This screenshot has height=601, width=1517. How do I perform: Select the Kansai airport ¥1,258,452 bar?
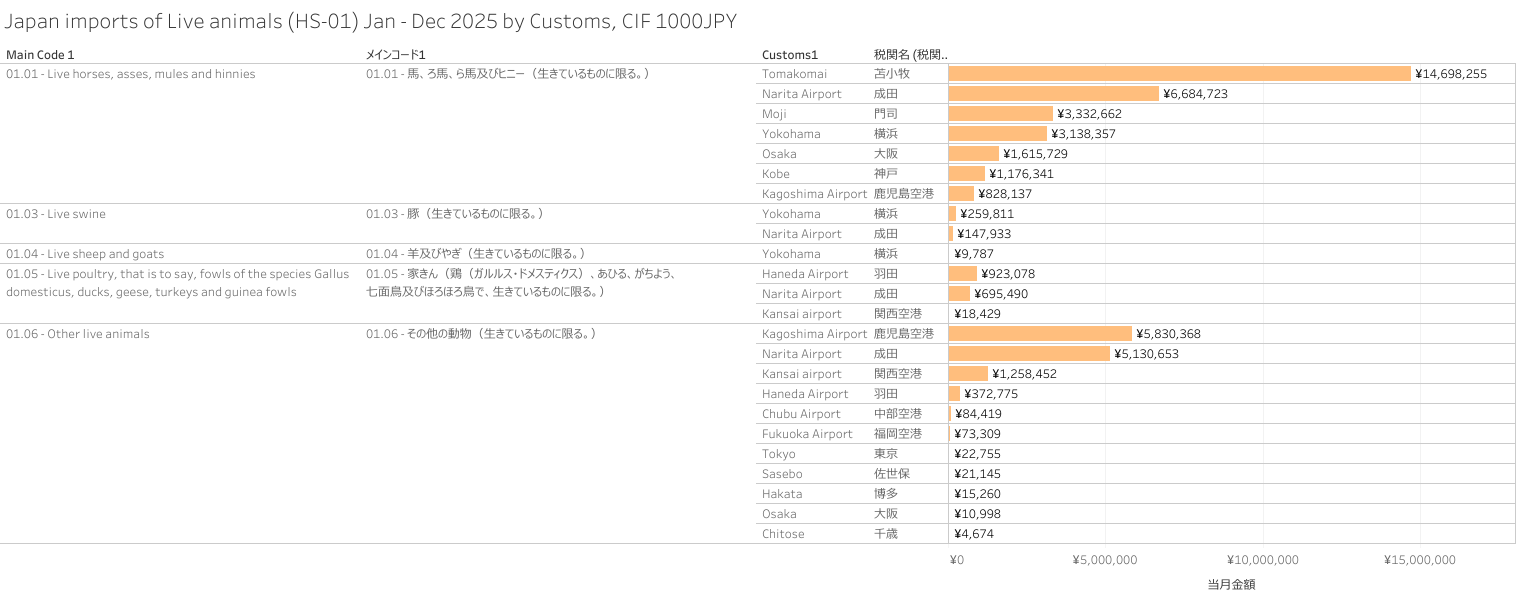(968, 374)
